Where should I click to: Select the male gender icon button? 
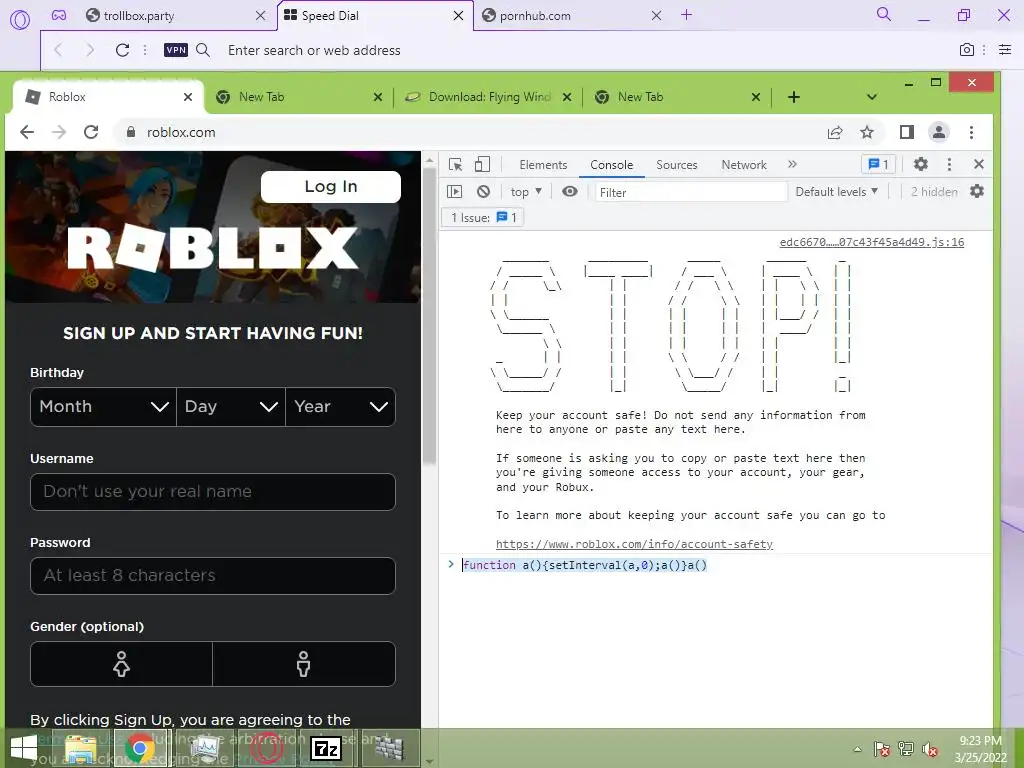pos(304,664)
